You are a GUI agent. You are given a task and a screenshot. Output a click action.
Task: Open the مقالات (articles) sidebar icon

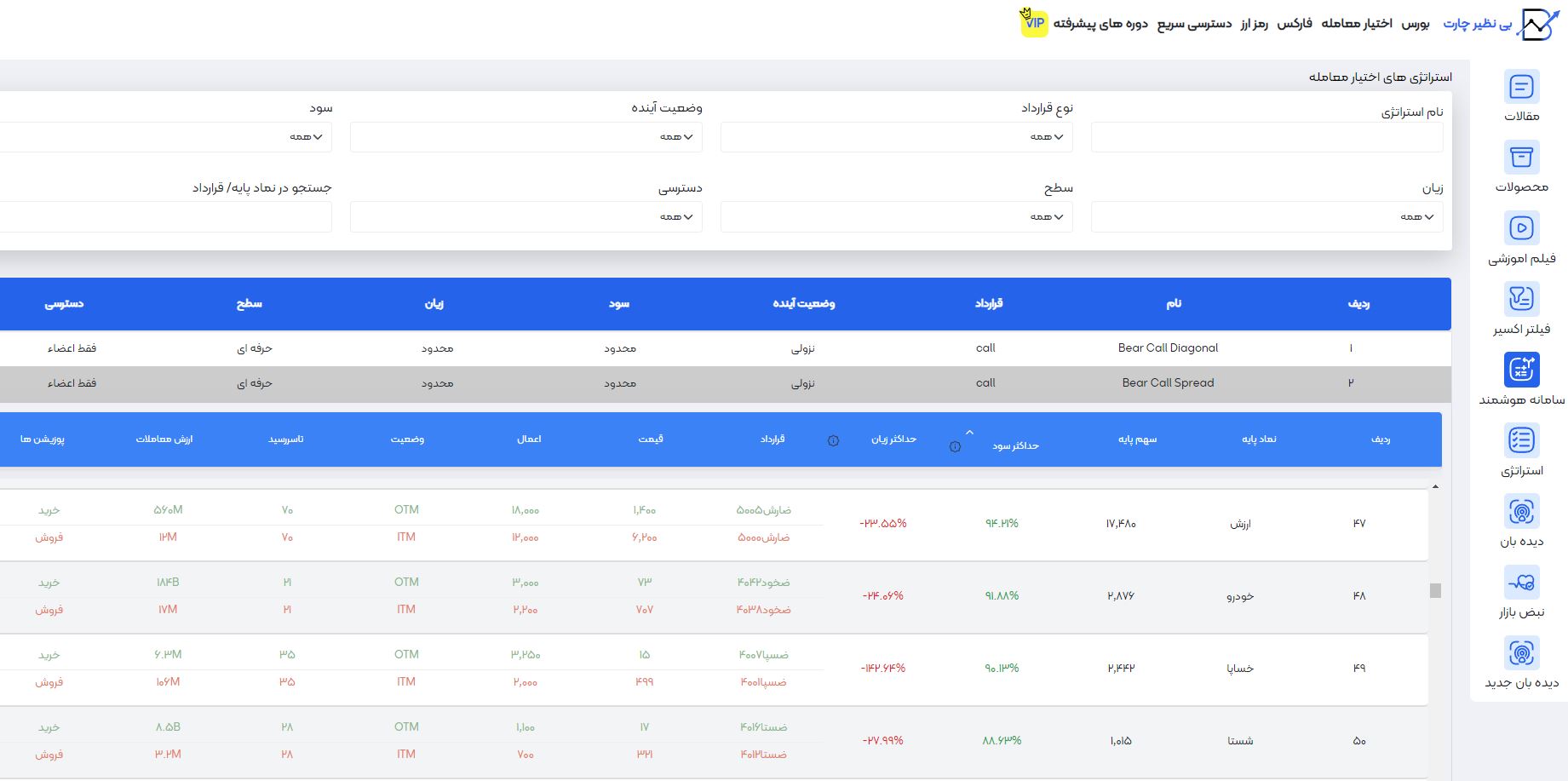pyautogui.click(x=1521, y=87)
